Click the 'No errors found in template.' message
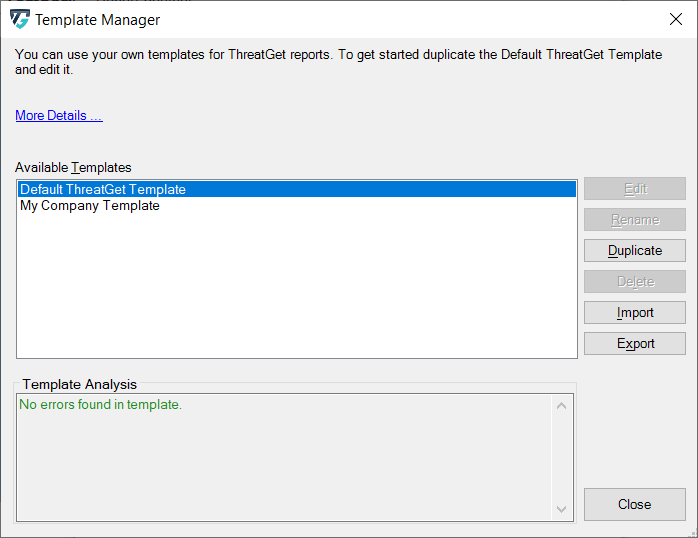This screenshot has height=538, width=698. tap(101, 405)
